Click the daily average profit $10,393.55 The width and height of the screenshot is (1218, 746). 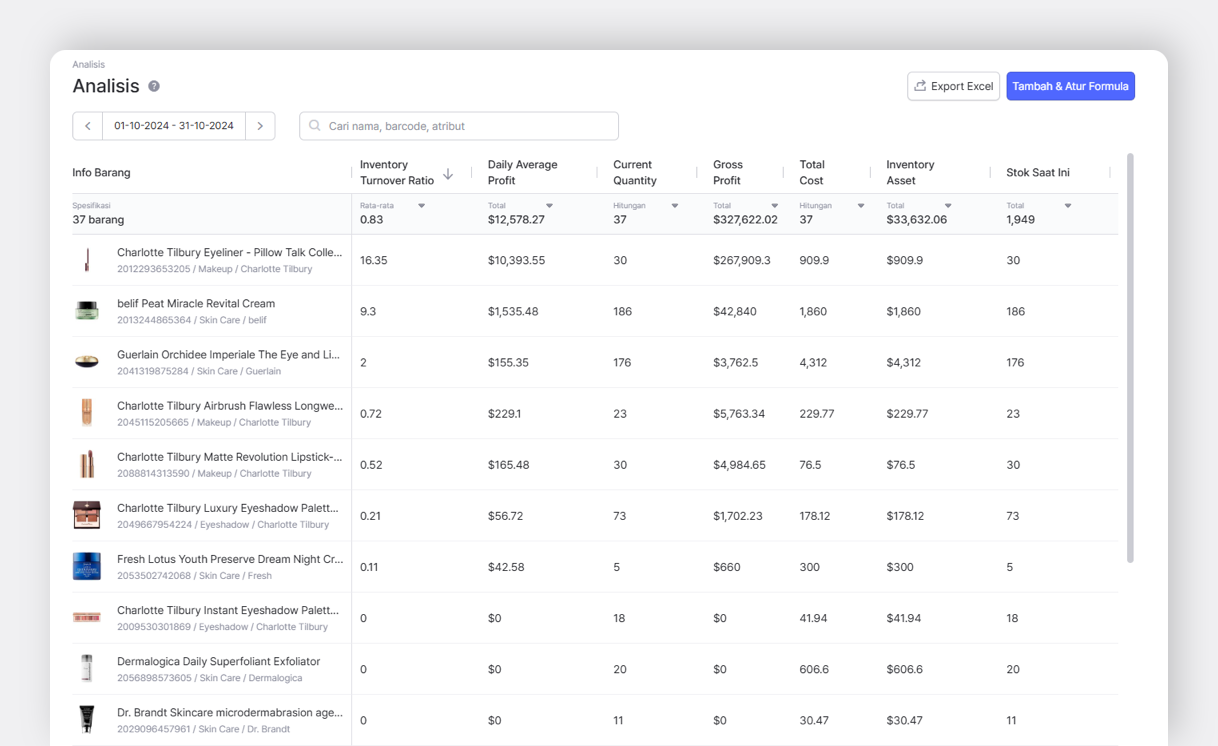coord(516,260)
